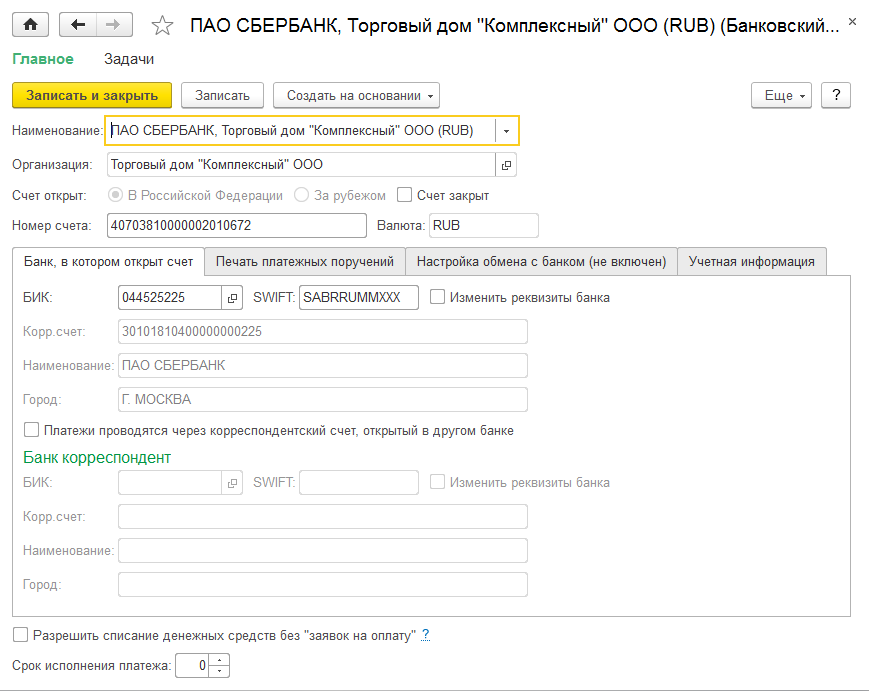
Task: Focus the Наименование account name field
Action: tap(301, 131)
